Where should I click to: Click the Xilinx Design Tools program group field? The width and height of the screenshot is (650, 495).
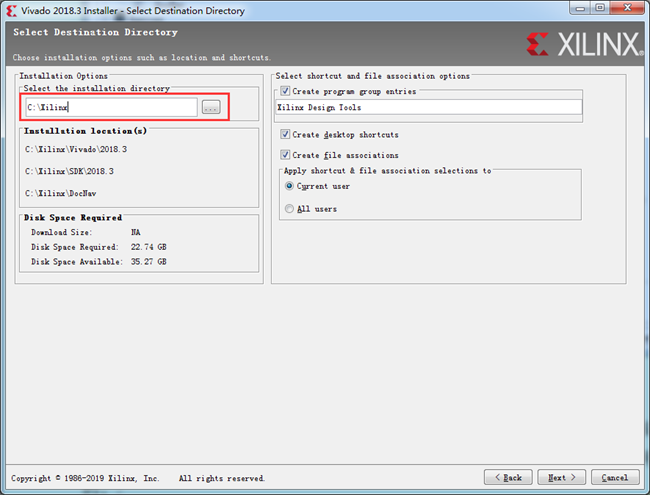(429, 107)
